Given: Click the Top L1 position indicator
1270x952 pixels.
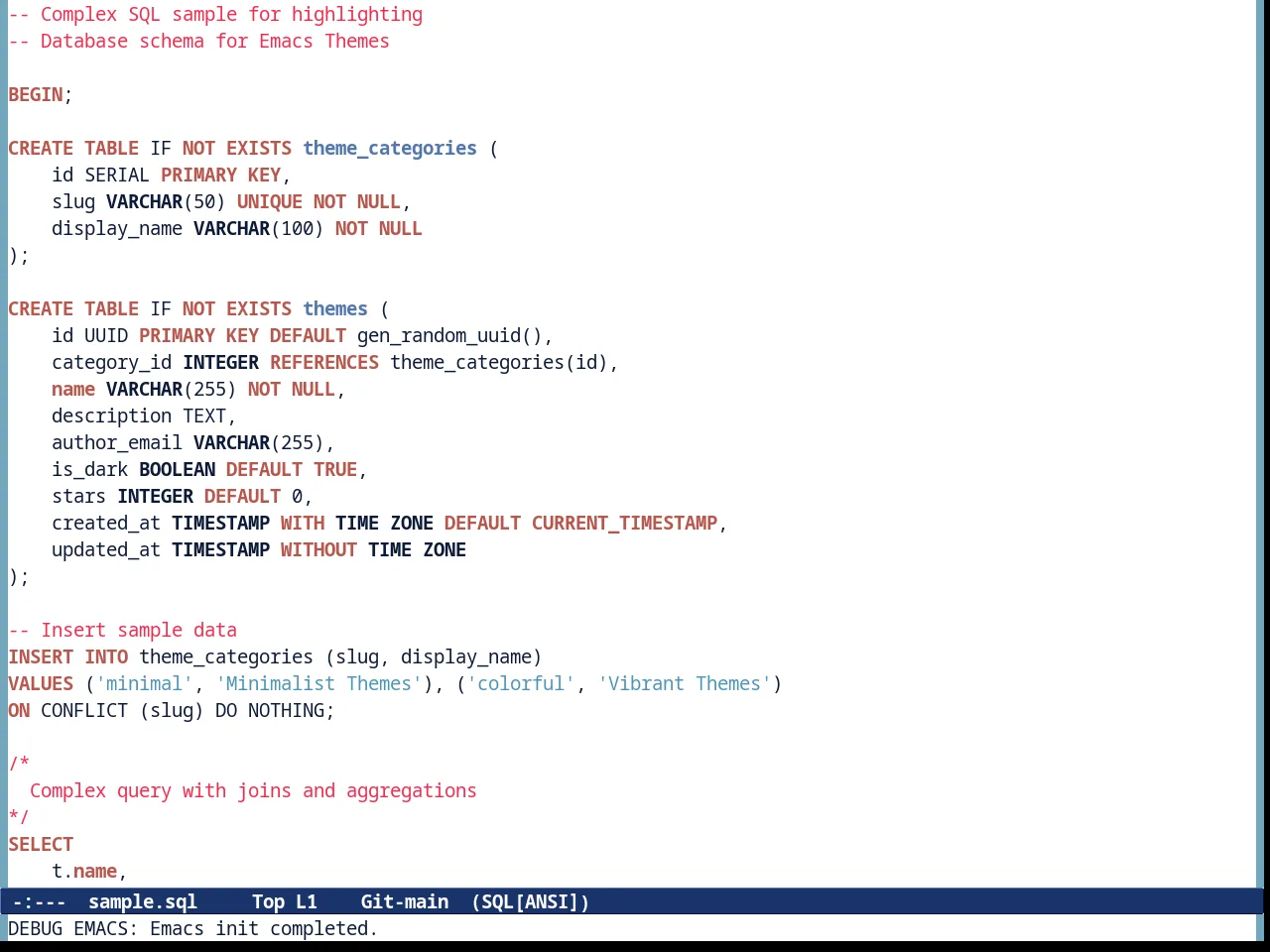Looking at the screenshot, I should (x=285, y=901).
